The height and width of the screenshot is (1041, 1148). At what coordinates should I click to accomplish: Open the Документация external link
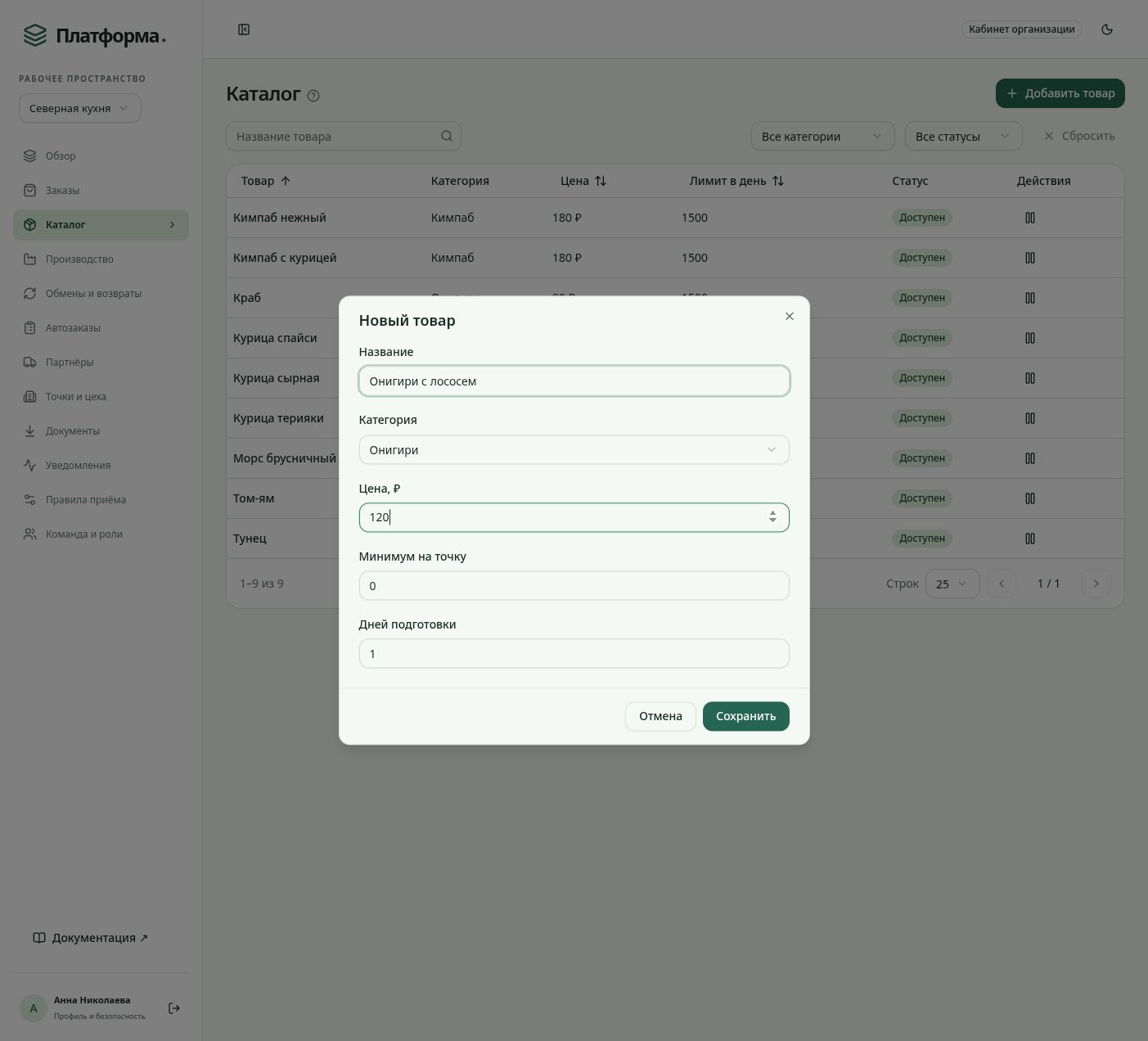[x=90, y=938]
